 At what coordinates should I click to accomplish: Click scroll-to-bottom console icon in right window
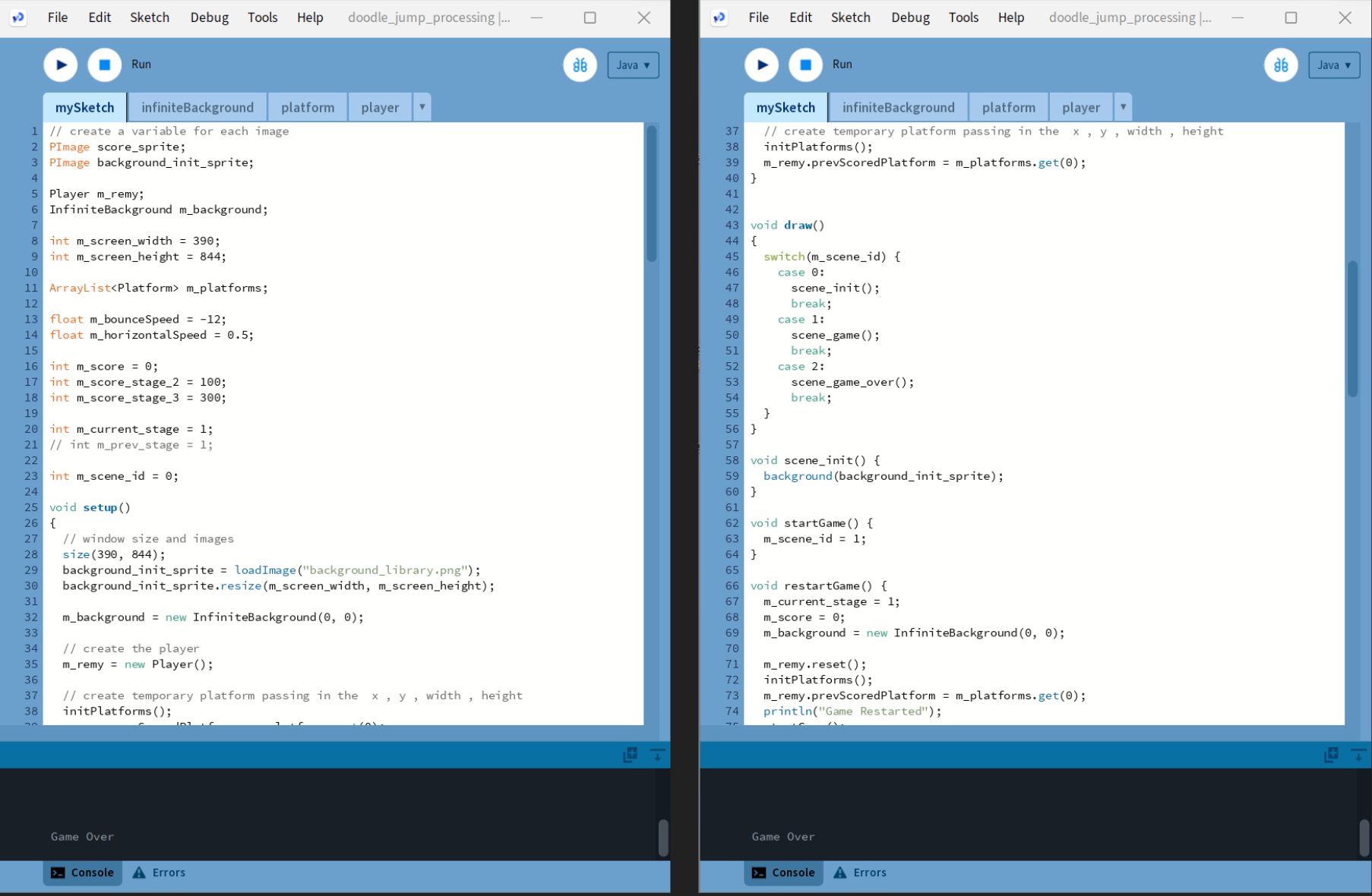[1358, 755]
